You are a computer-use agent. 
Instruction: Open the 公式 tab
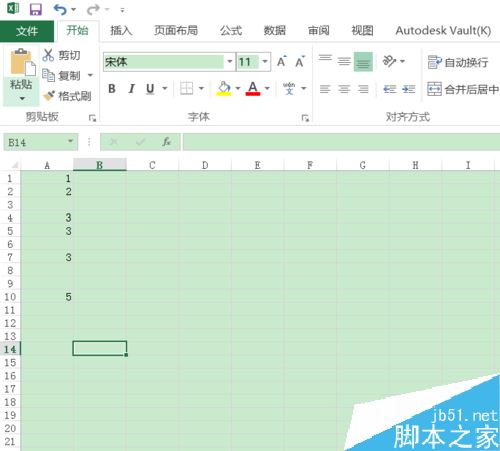231,31
